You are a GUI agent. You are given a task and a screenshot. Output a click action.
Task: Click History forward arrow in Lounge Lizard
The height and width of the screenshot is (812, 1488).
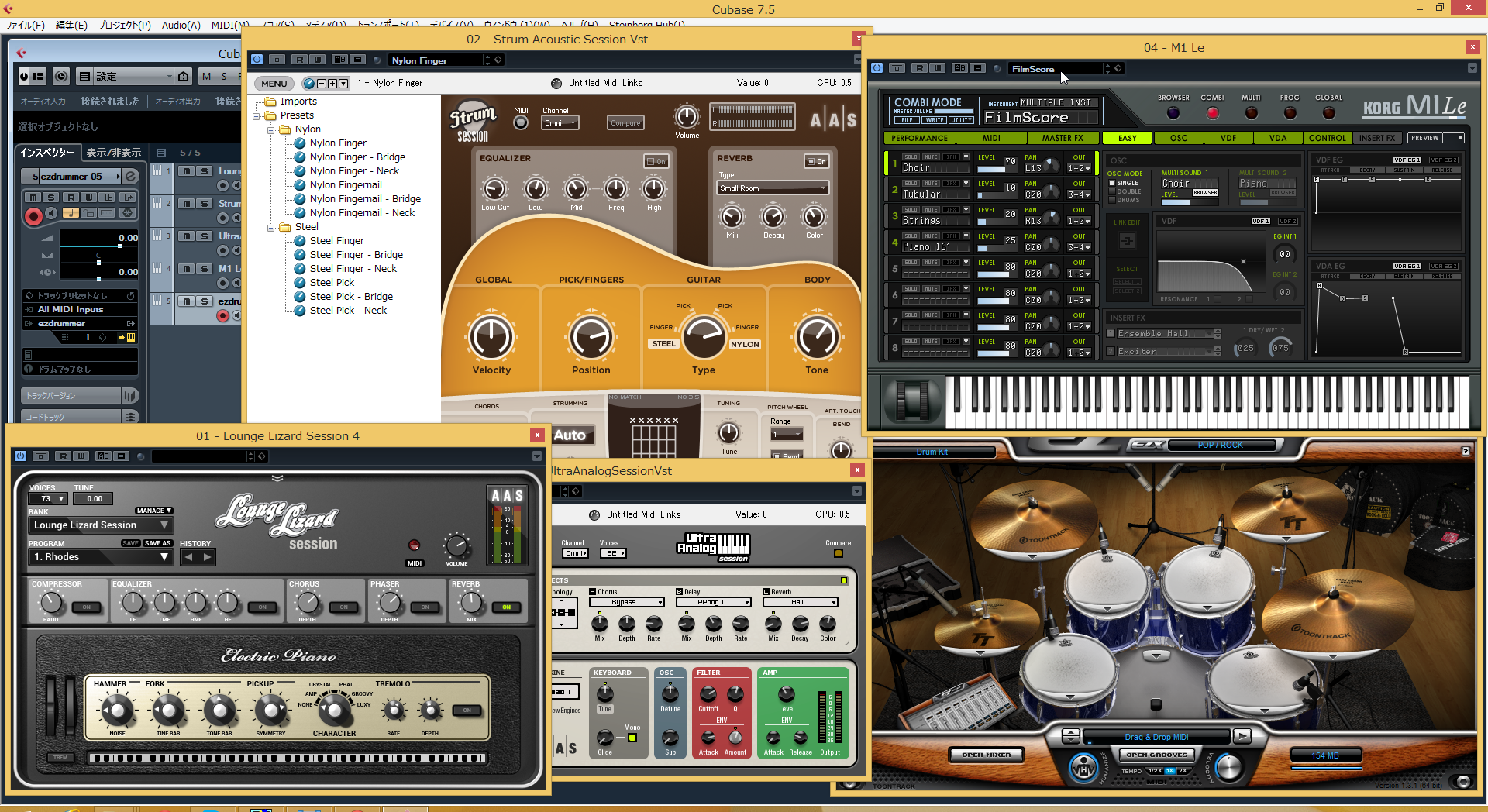coord(207,557)
